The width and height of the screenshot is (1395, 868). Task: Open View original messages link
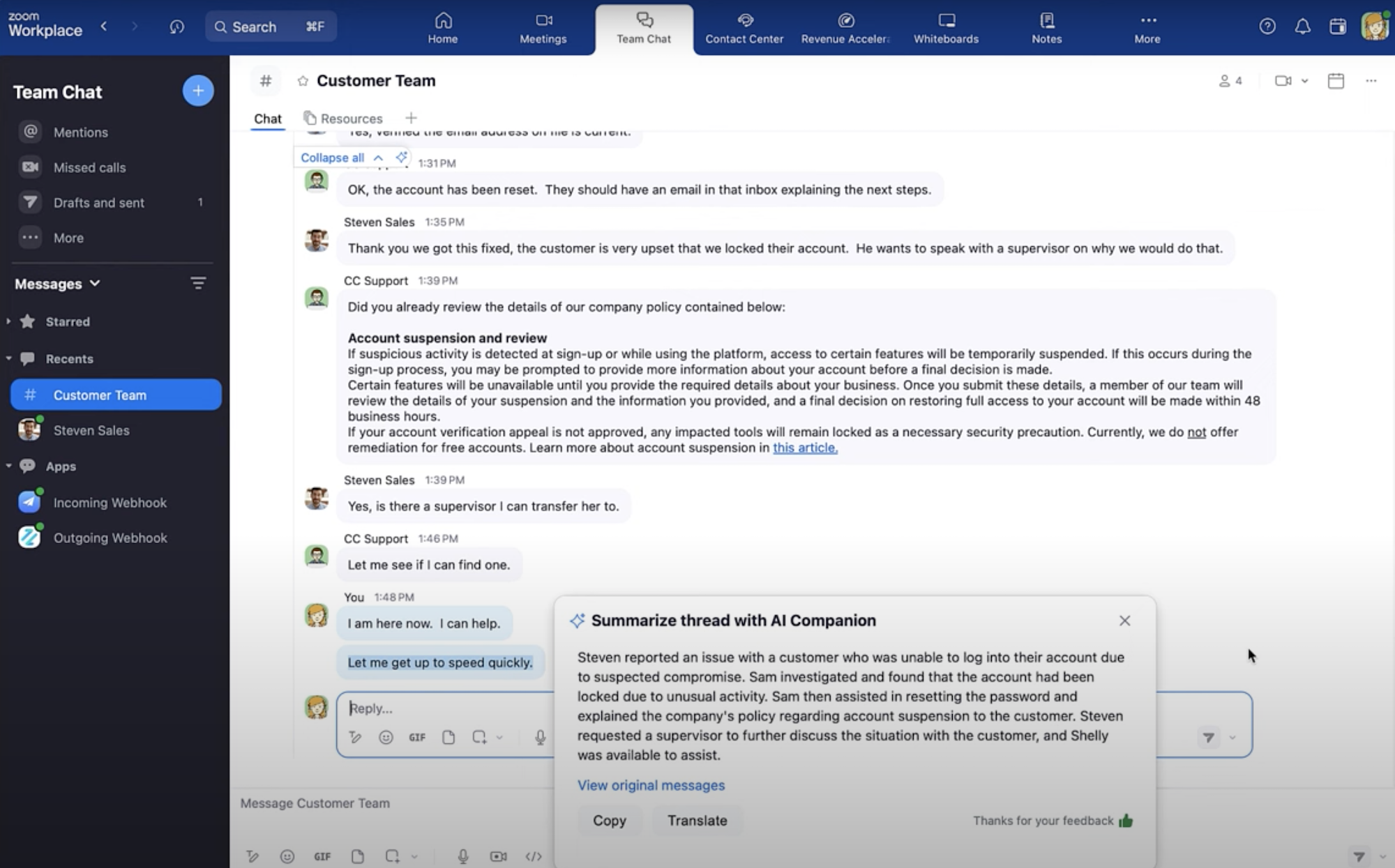(651, 785)
